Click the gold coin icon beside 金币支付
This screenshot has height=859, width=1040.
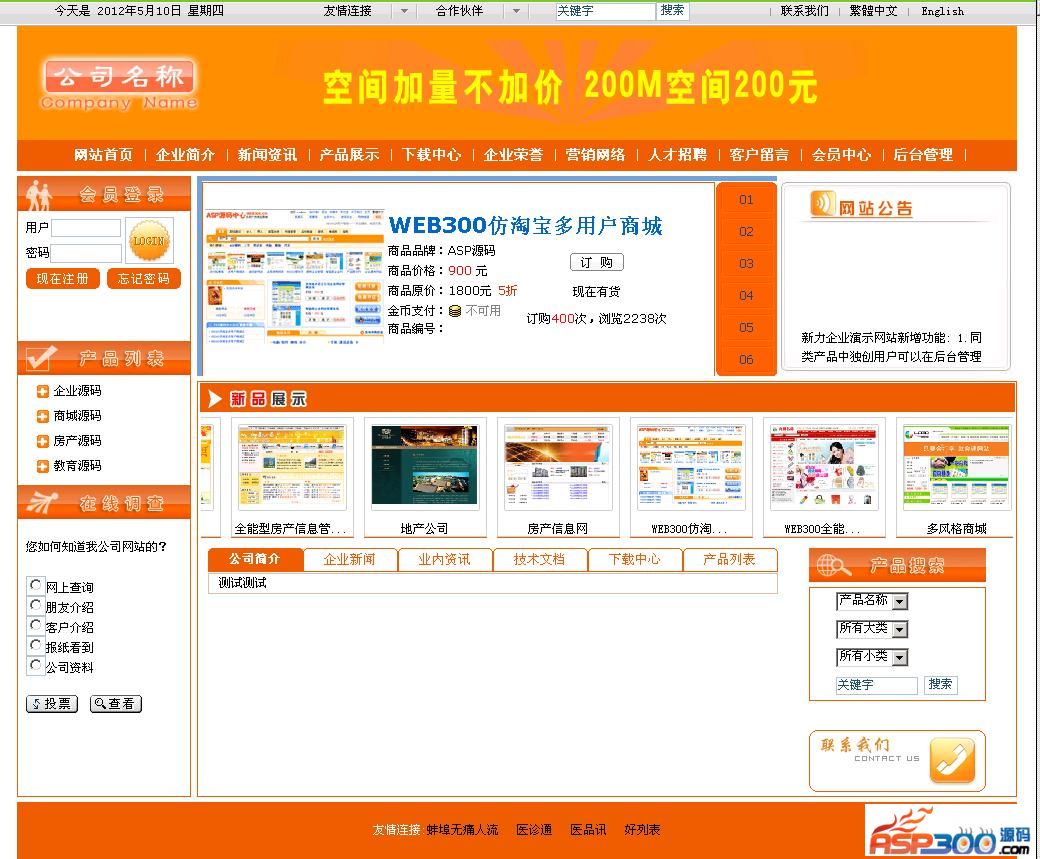[455, 310]
